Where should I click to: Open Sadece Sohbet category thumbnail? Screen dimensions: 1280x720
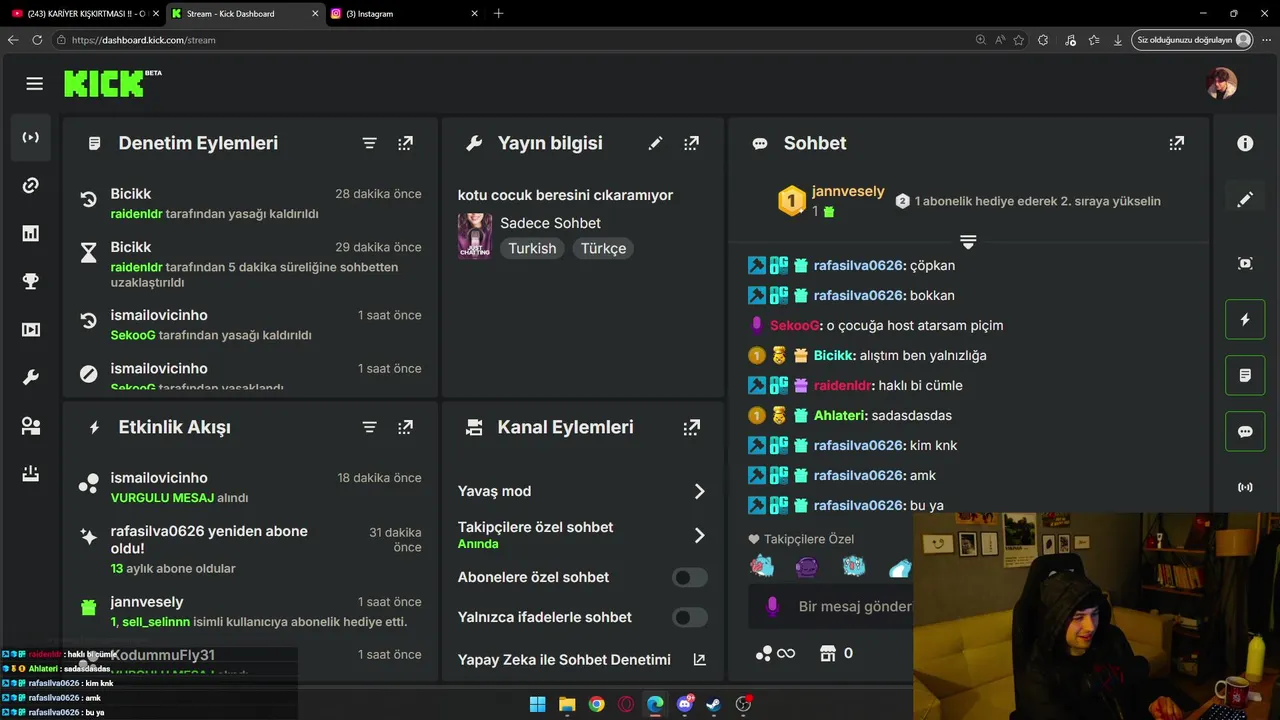point(475,236)
